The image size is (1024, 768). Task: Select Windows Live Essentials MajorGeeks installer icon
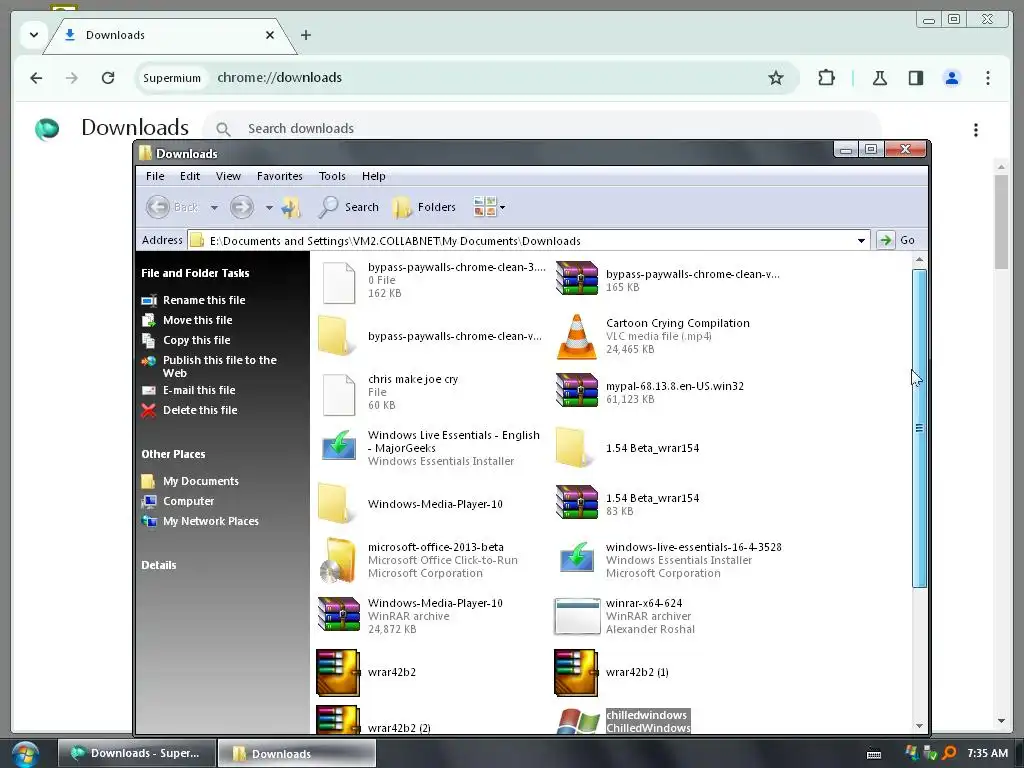(x=339, y=445)
